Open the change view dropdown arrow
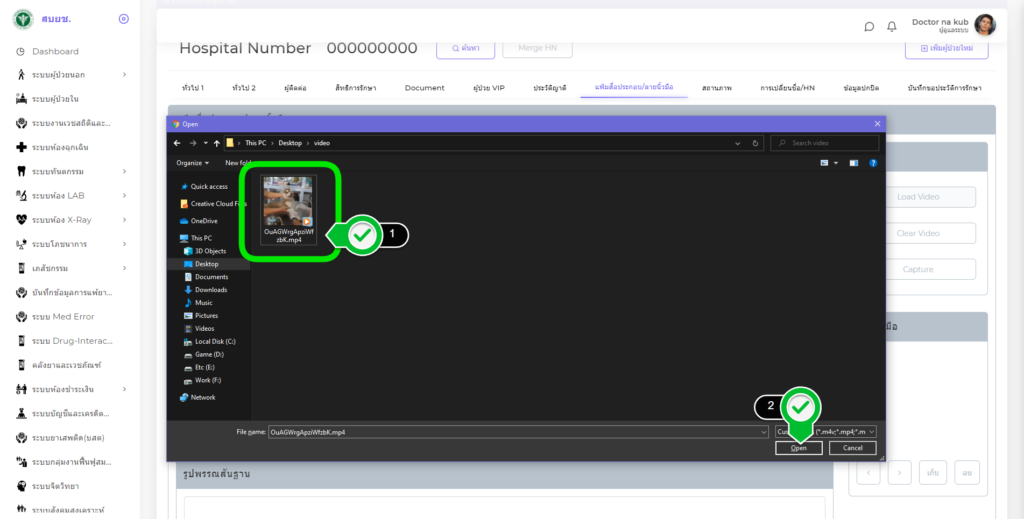 (836, 163)
